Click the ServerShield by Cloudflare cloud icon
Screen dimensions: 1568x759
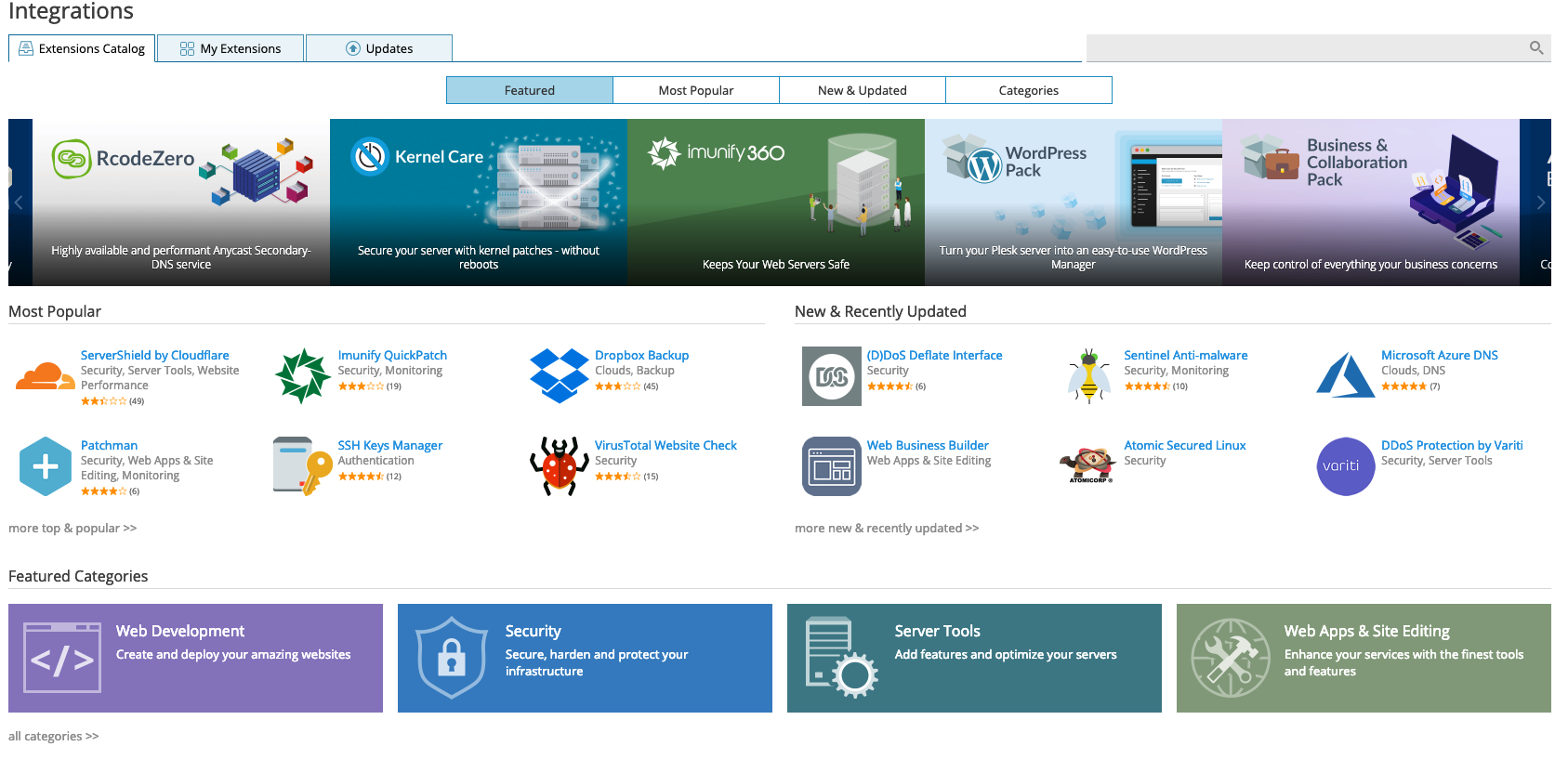click(45, 376)
